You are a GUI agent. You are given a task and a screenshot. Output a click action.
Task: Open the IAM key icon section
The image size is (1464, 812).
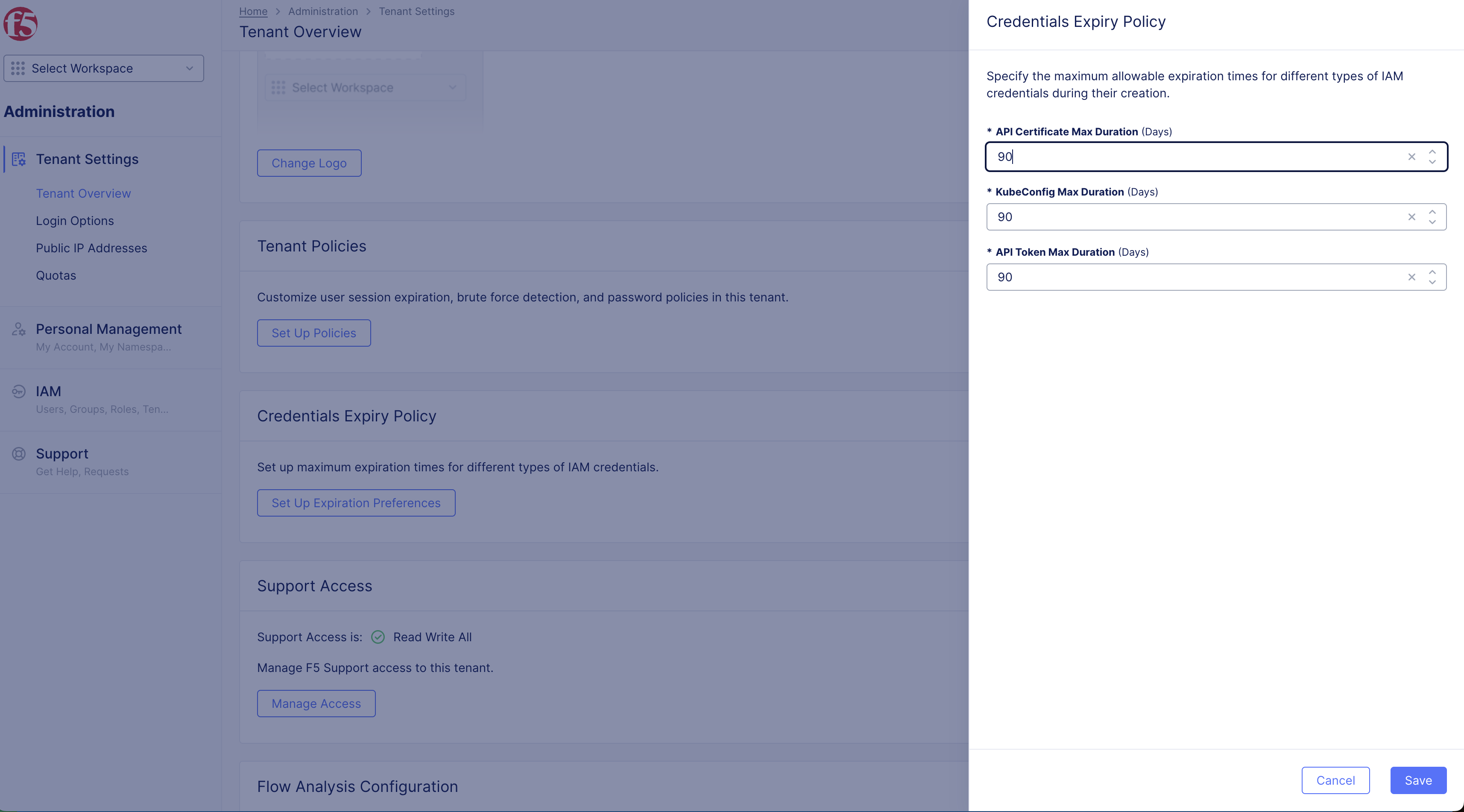click(19, 391)
